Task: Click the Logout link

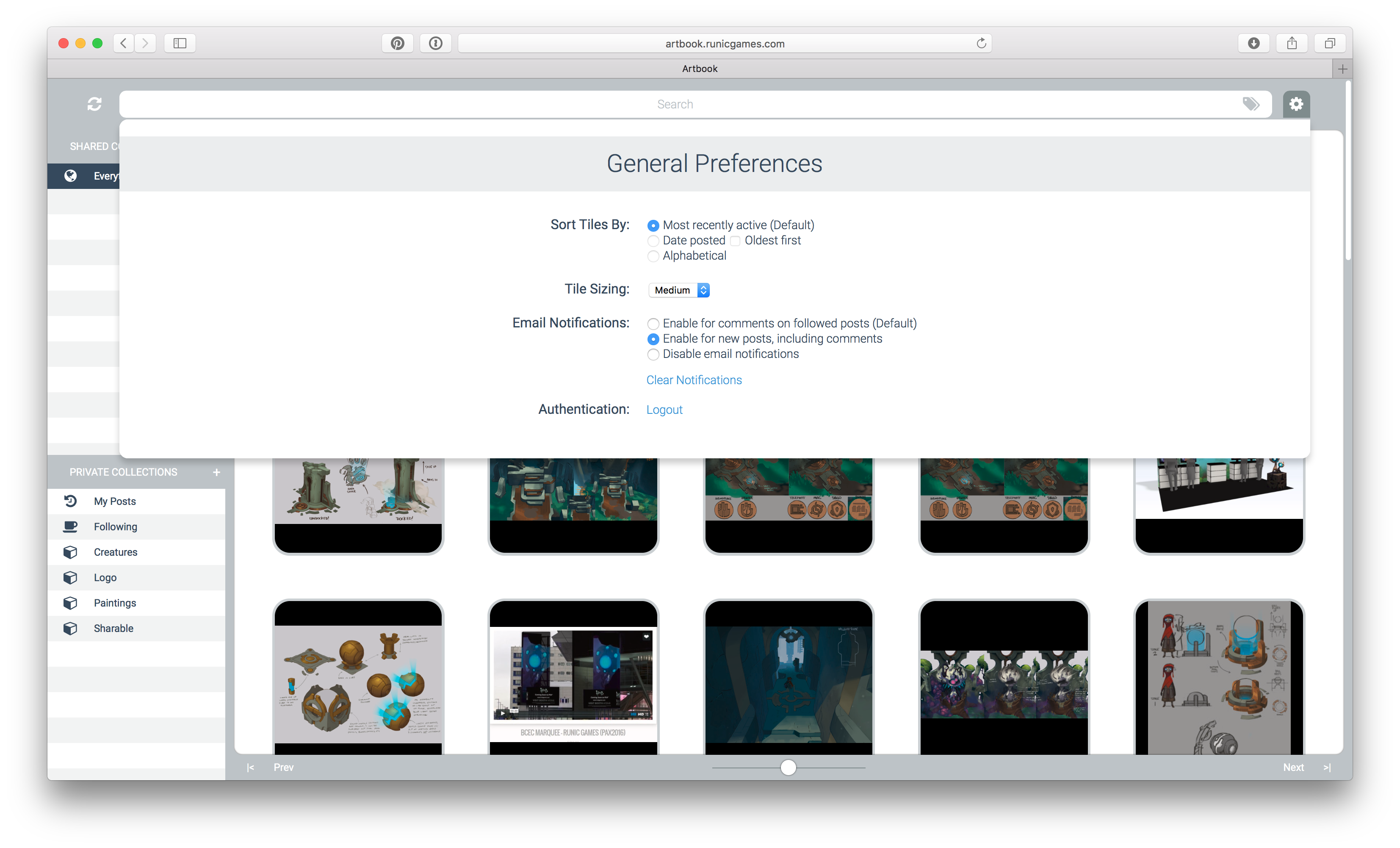Action: coord(664,410)
